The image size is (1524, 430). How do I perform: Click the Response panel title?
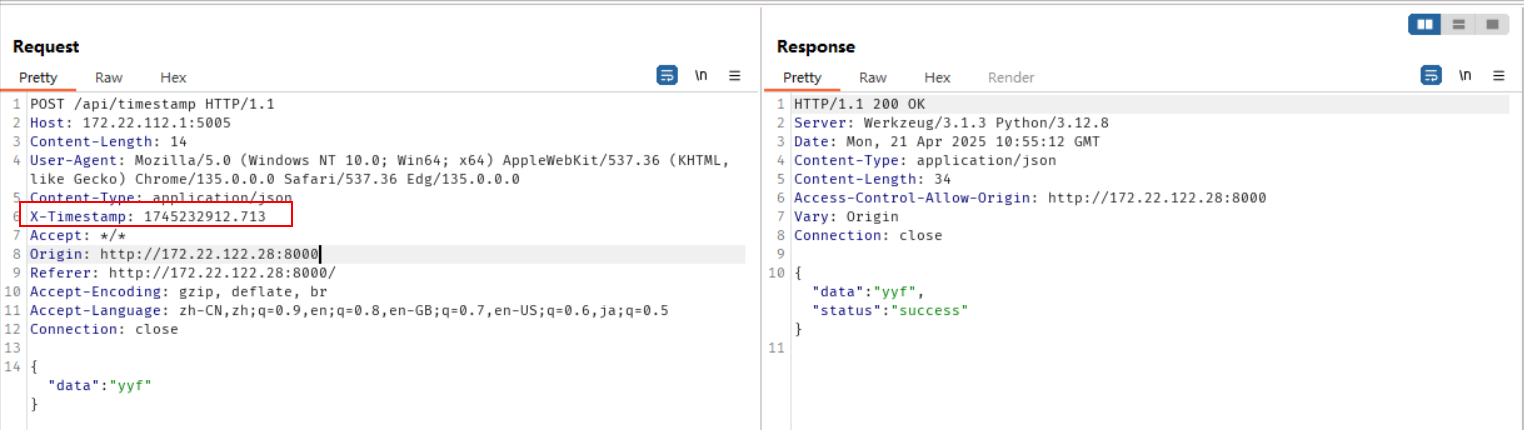point(816,47)
